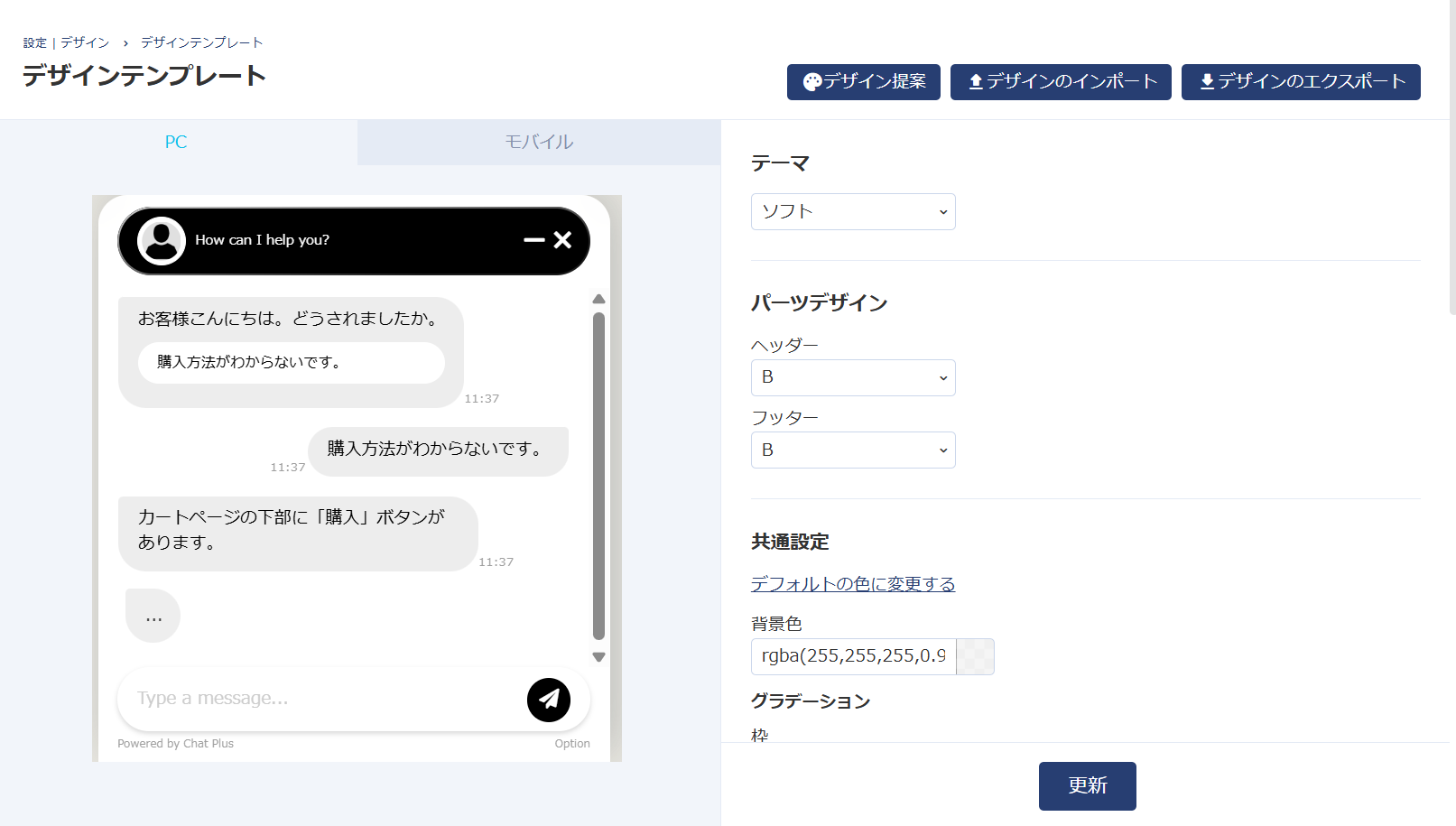Click the カートページの下部に message bubble
This screenshot has height=826, width=1456.
point(298,534)
